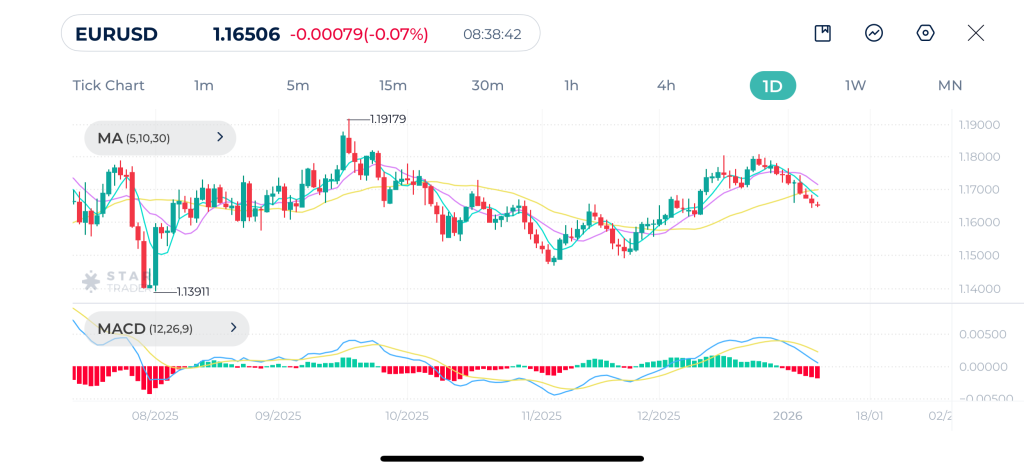This screenshot has width=1024, height=471.
Task: Select the 1m timeframe
Action: [x=204, y=86]
